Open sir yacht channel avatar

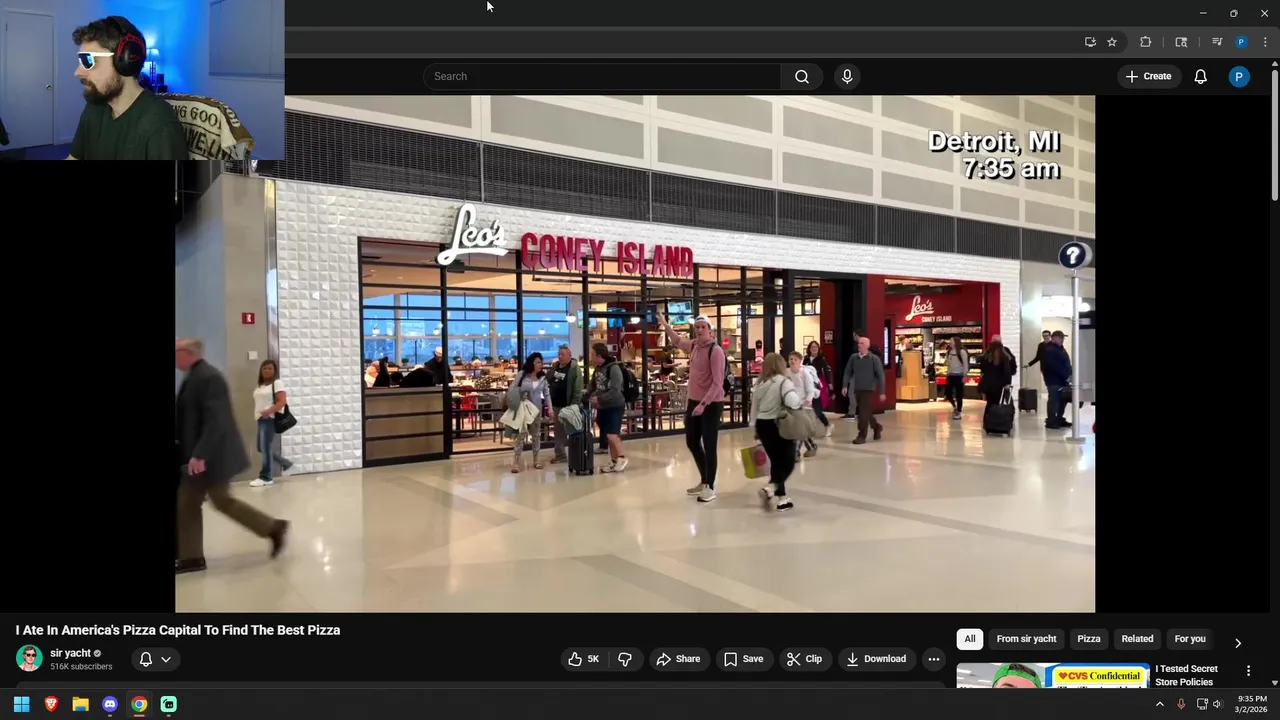point(29,658)
